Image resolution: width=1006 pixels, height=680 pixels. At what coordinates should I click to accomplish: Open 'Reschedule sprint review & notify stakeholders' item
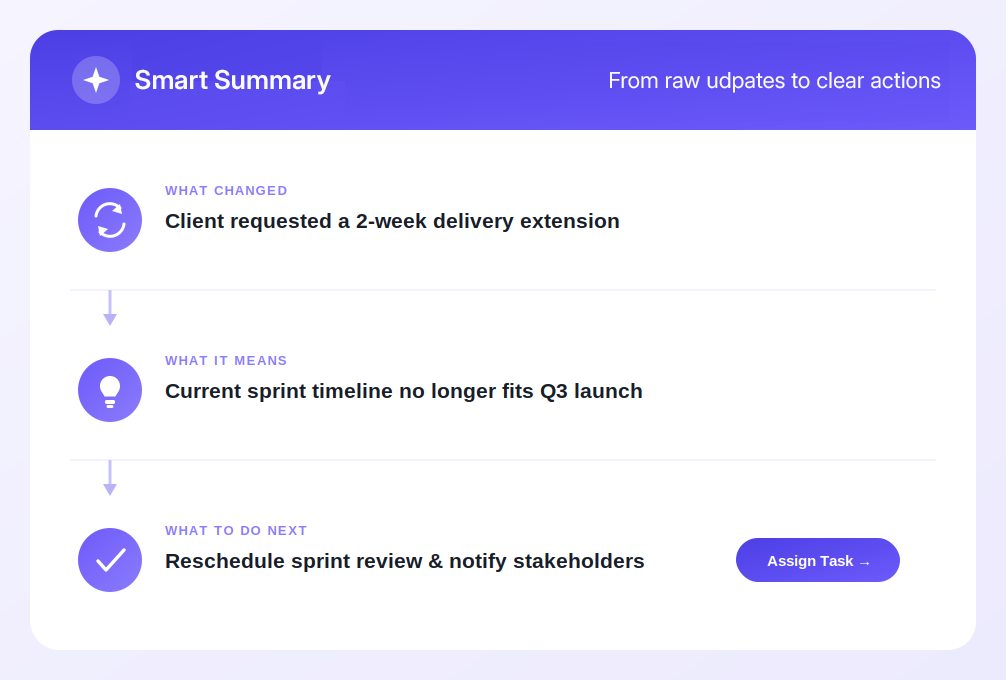point(404,561)
